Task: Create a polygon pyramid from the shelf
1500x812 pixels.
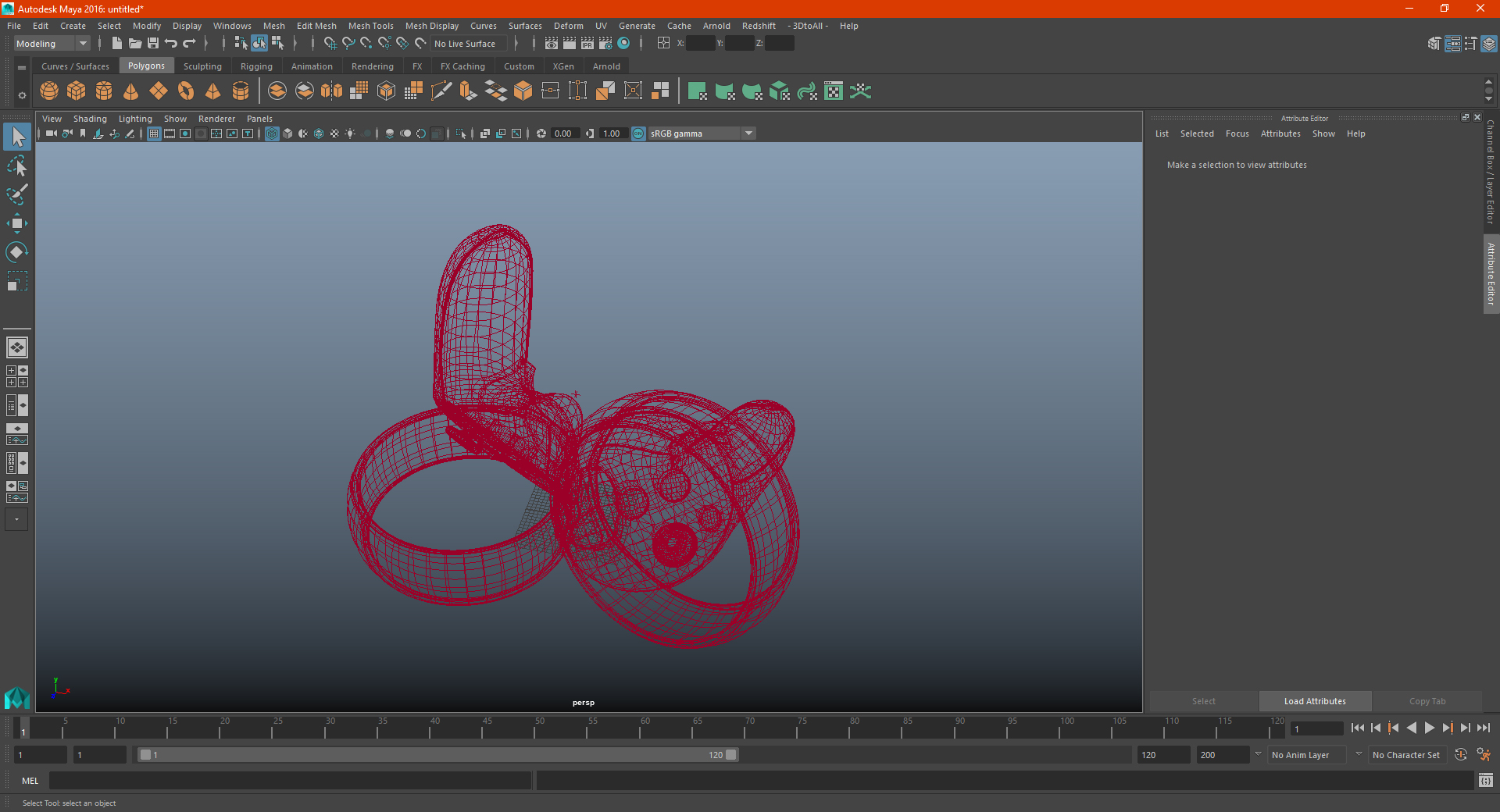Action: point(213,91)
